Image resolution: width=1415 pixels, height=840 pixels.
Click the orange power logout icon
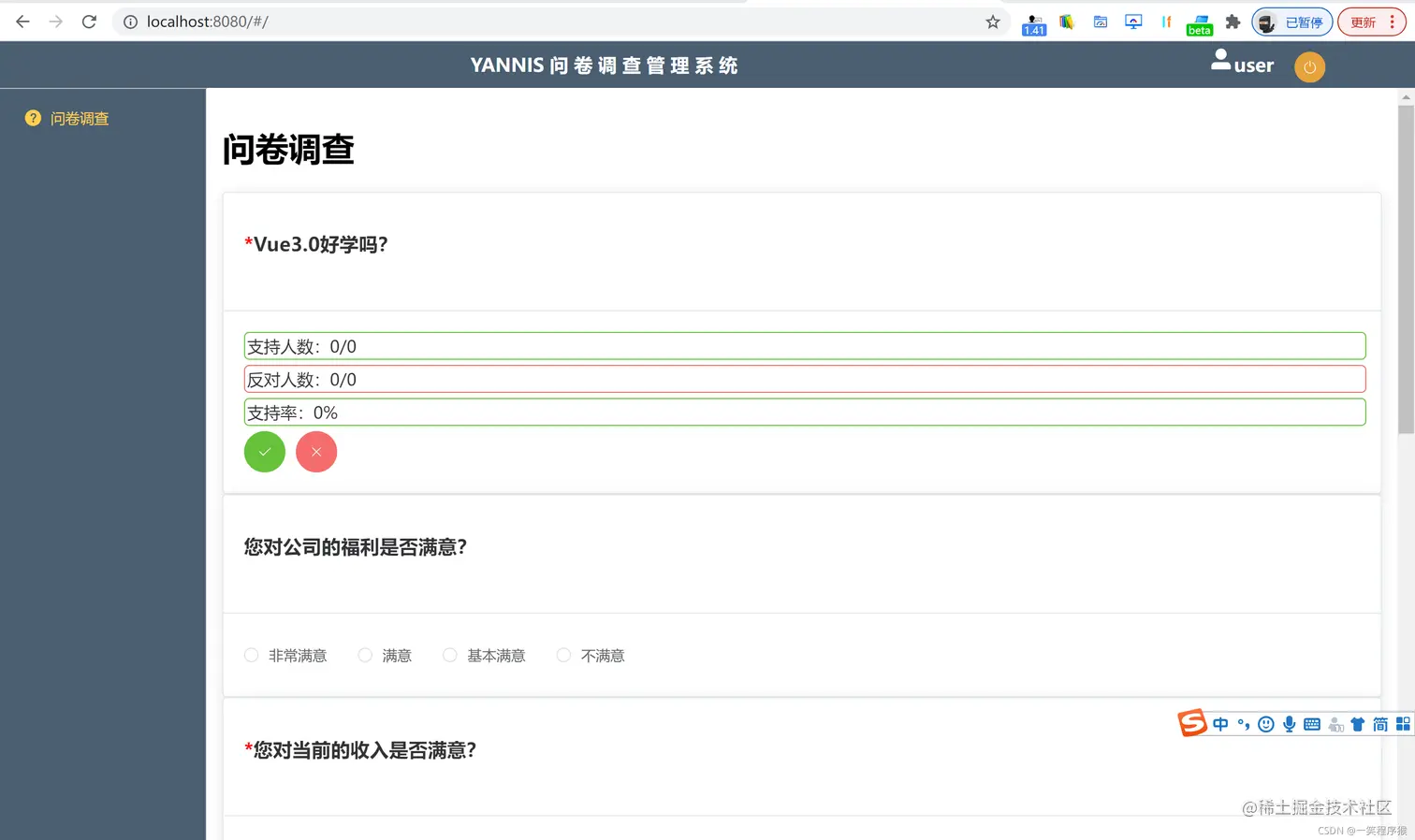pos(1309,66)
